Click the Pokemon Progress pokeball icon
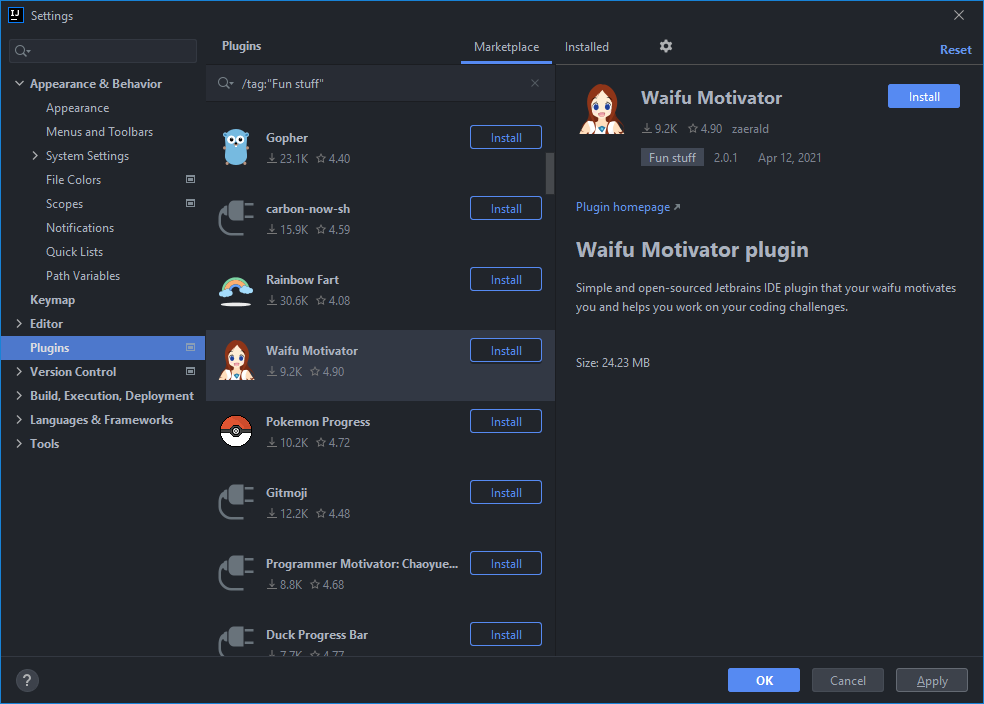Screen dimensions: 984x704 click(236, 431)
